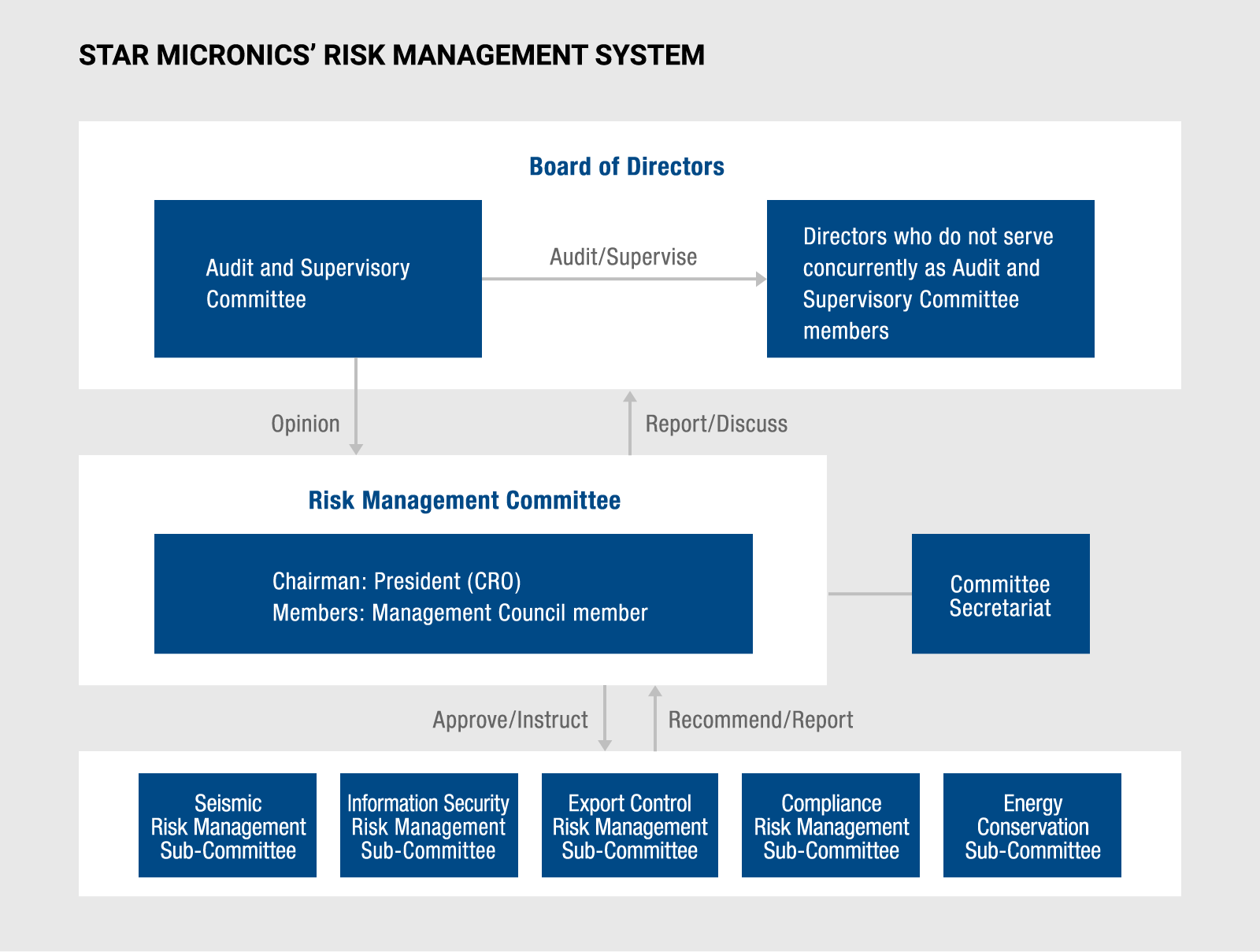This screenshot has width=1260, height=952.
Task: Select the 'Board of Directors' heading
Action: (627, 167)
